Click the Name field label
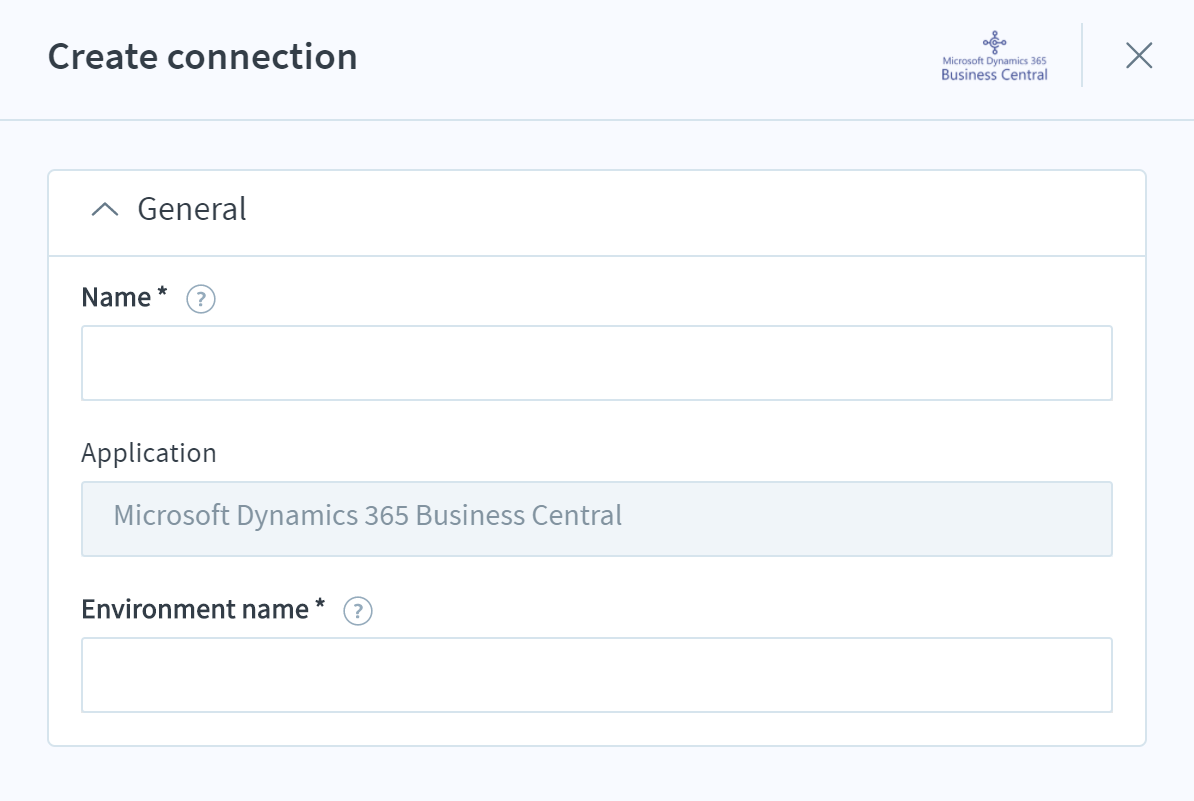 124,297
